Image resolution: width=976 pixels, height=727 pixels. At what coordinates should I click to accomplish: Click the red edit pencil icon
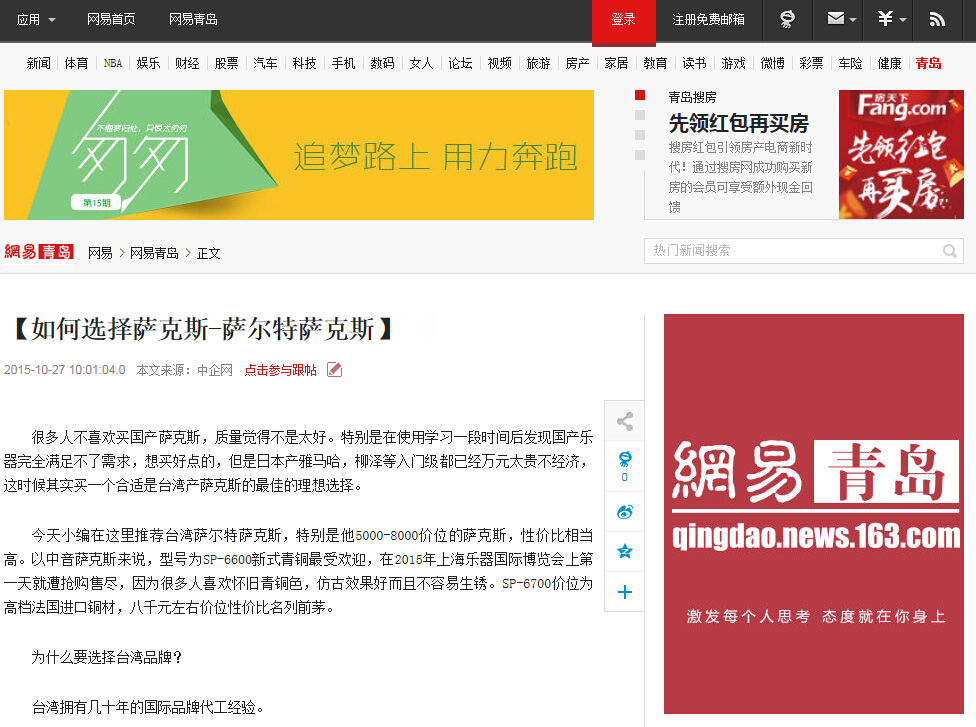[x=334, y=370]
